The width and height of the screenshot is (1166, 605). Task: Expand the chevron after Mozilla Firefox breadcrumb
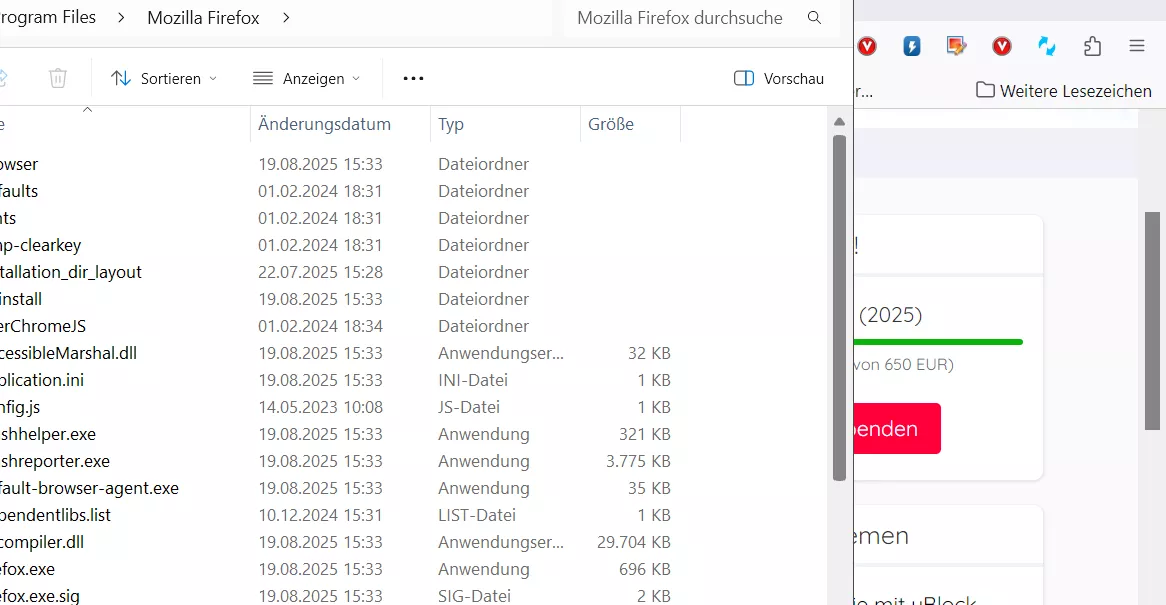pos(286,18)
